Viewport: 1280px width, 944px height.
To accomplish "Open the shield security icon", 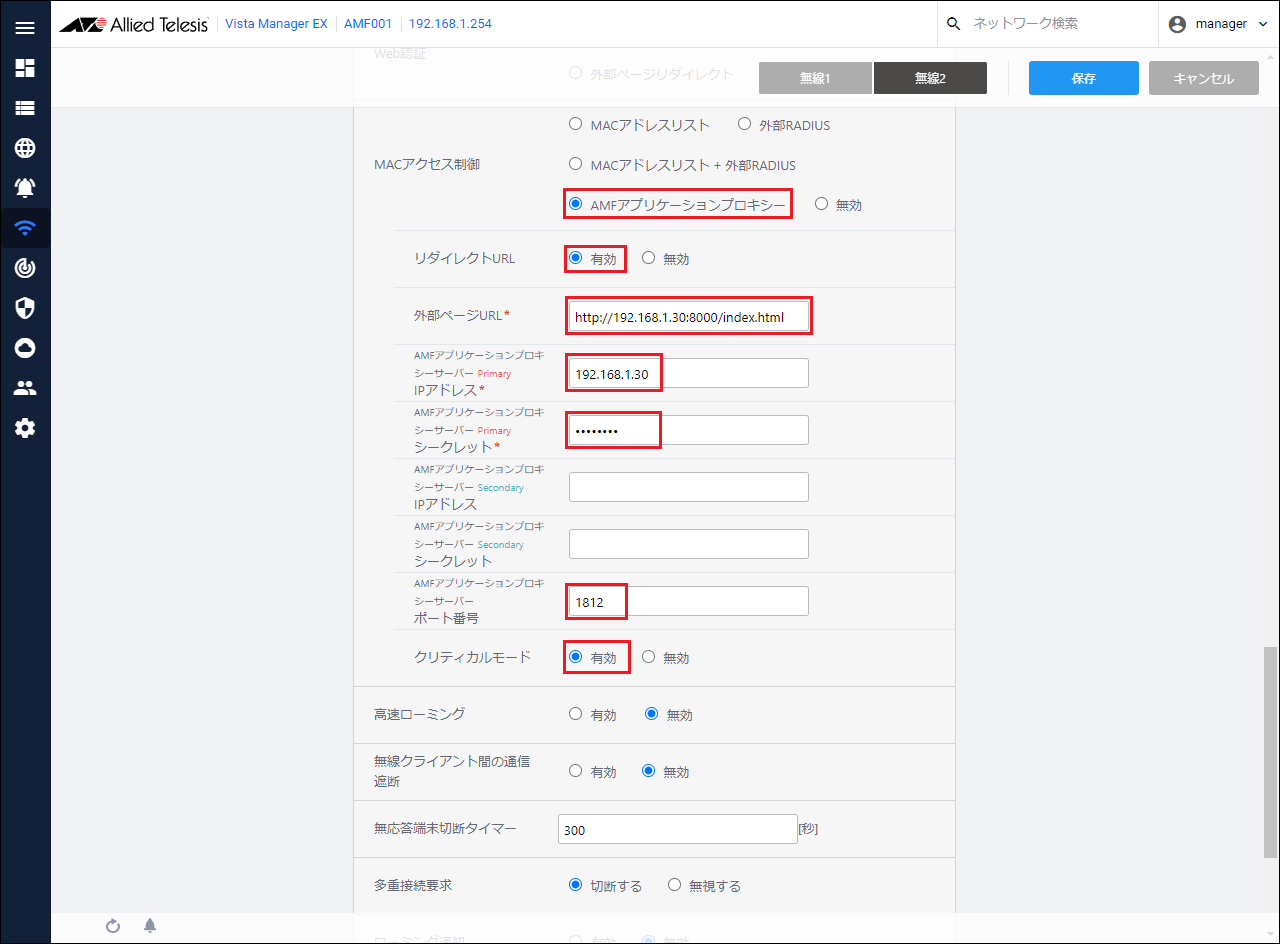I will click(x=25, y=308).
